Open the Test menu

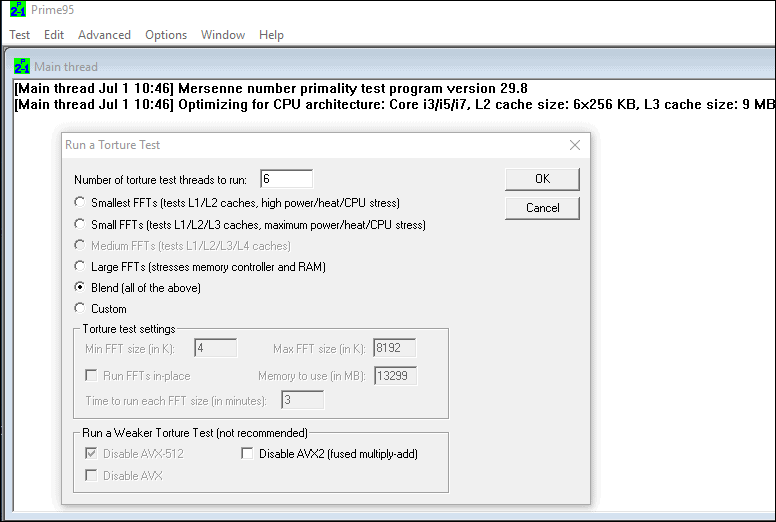coord(20,35)
